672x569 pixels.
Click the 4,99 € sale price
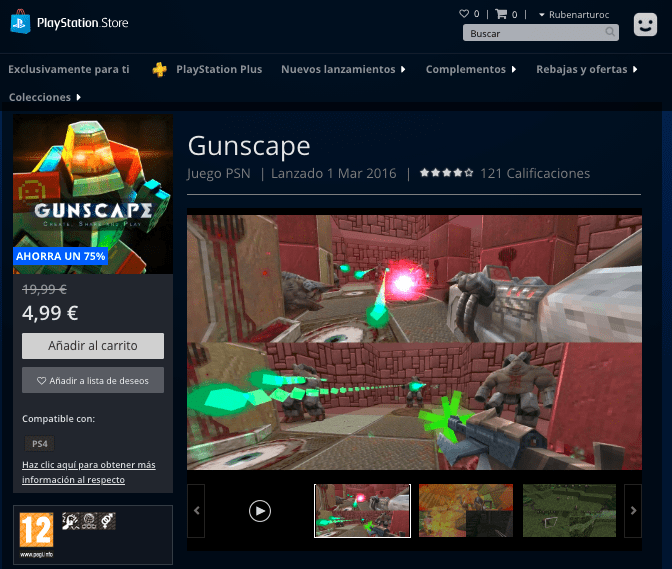coord(50,313)
